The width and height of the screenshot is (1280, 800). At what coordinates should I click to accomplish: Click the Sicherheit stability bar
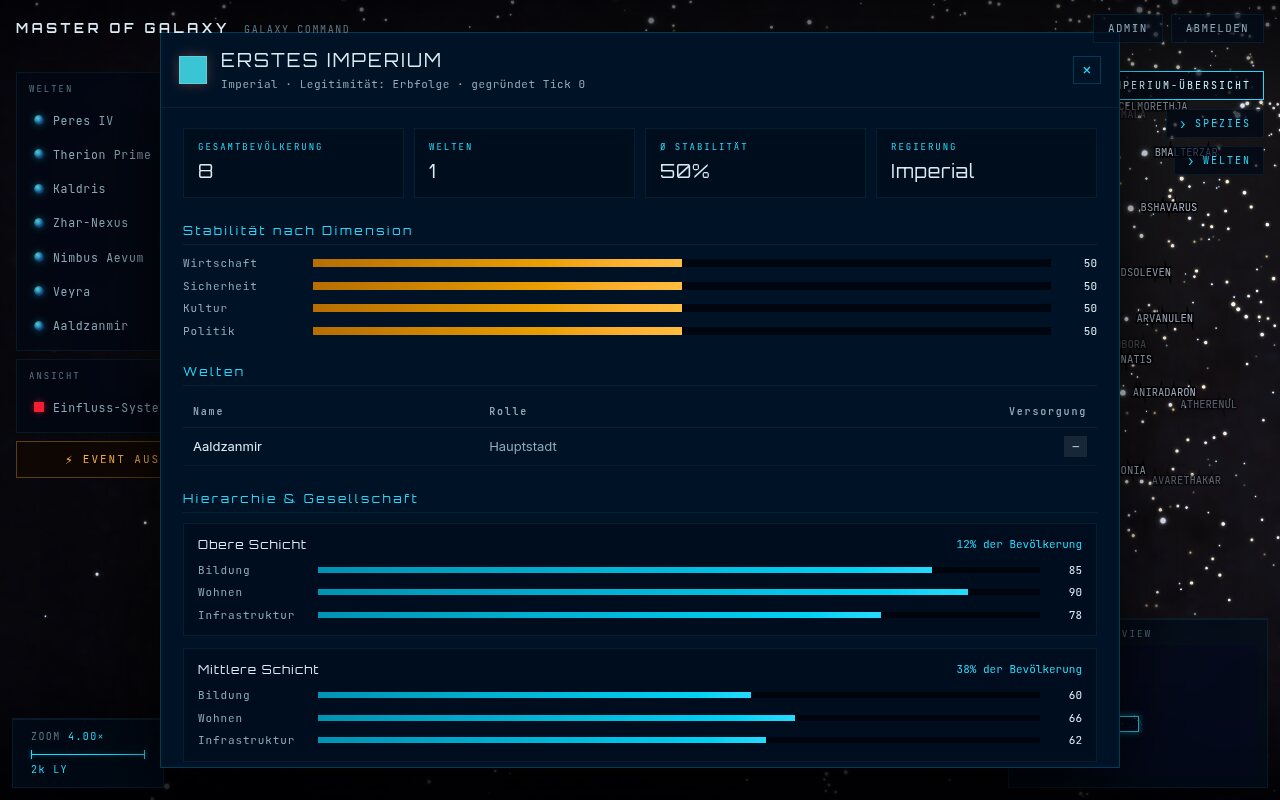[x=682, y=286]
